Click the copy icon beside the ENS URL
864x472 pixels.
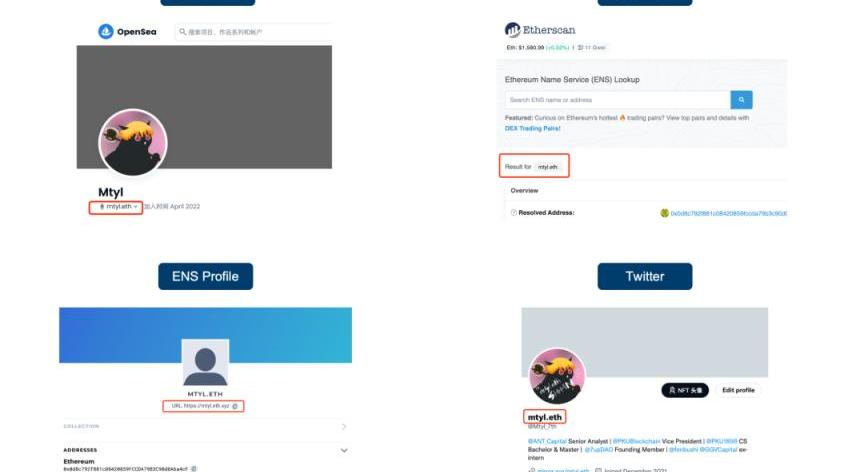[x=235, y=406]
